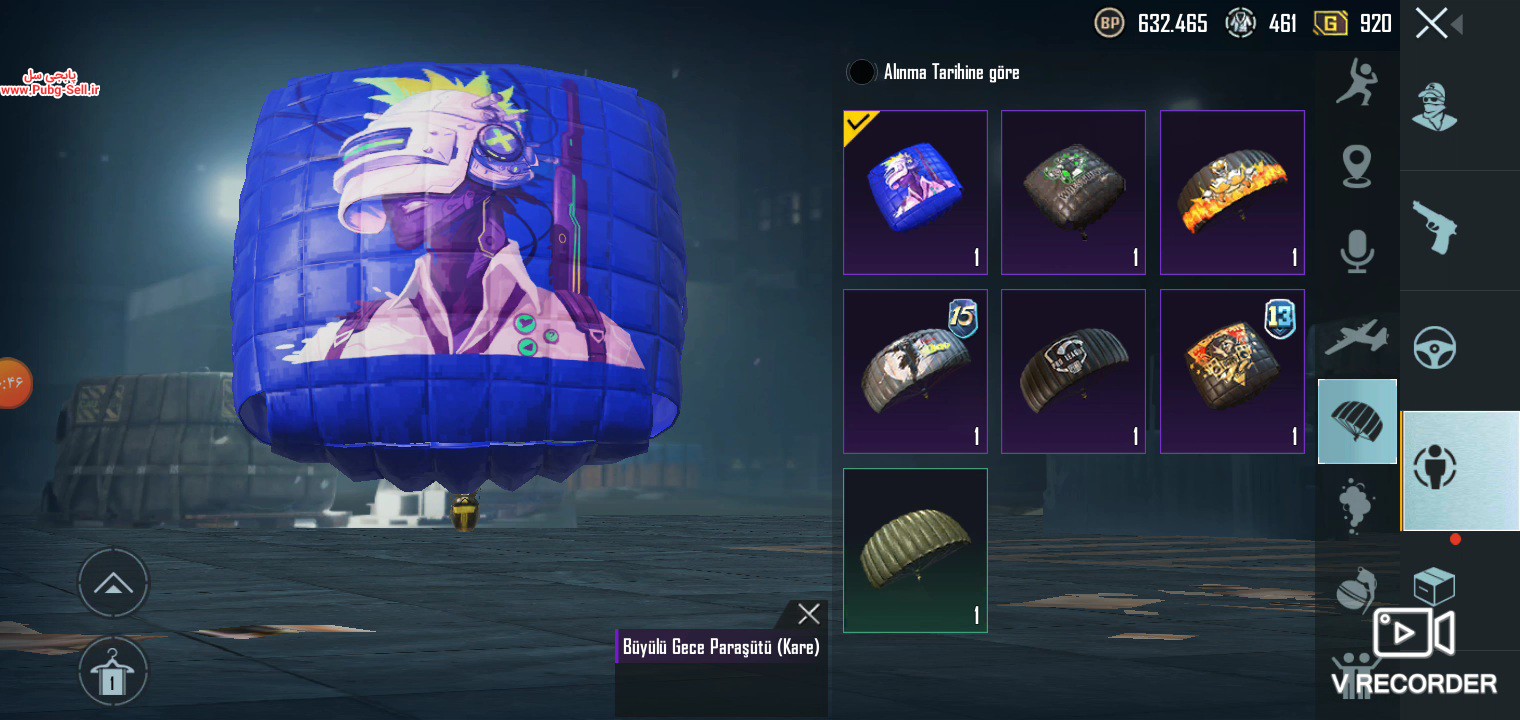Screen dimensions: 1520x720
Task: Select the default olive green parachute
Action: coord(915,550)
